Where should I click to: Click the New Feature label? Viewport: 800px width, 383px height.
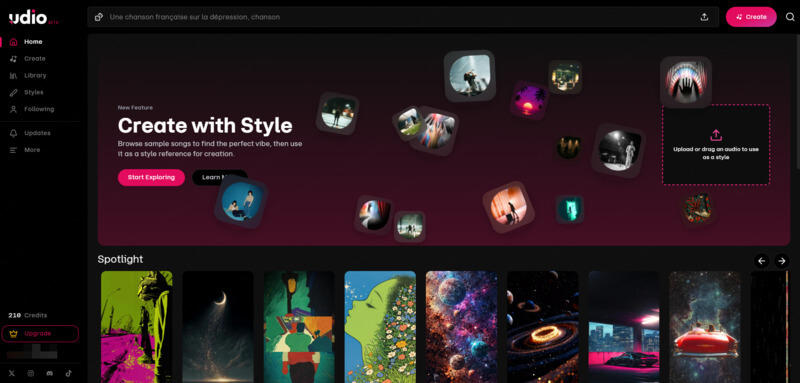pyautogui.click(x=135, y=108)
